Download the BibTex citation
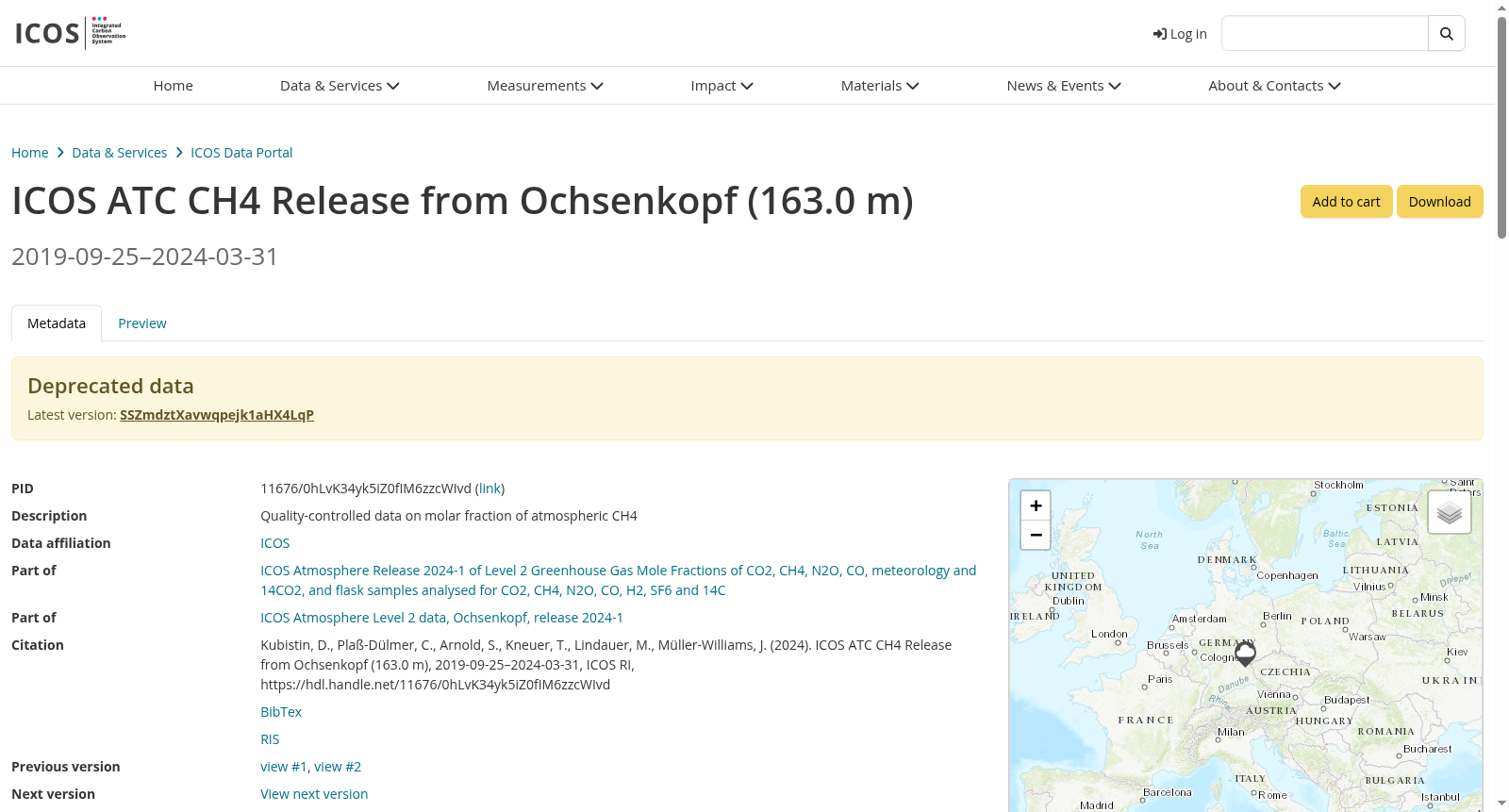 point(281,712)
